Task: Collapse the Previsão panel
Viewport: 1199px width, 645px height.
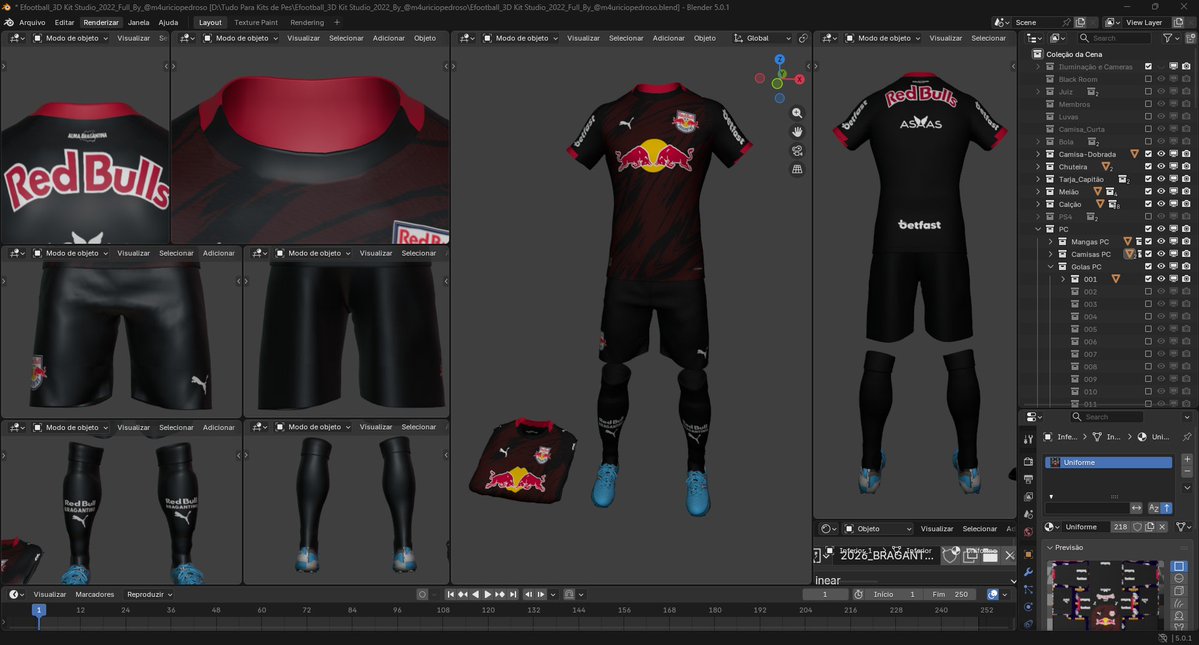Action: click(x=1050, y=547)
